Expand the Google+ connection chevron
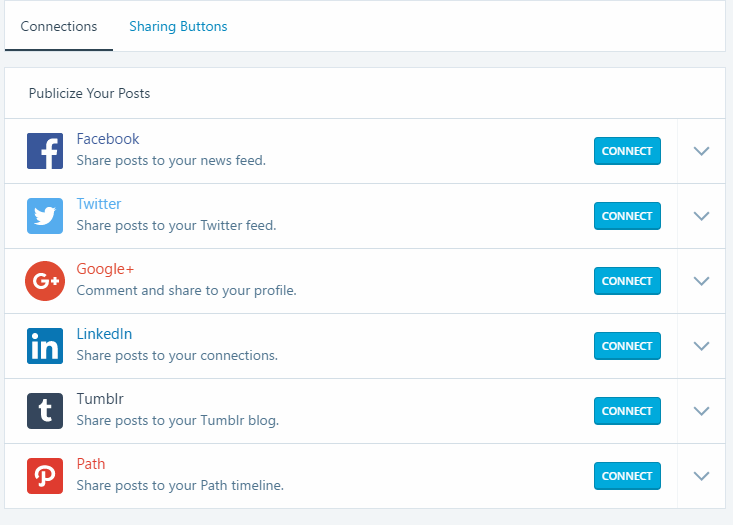This screenshot has height=525, width=733. coord(701,281)
